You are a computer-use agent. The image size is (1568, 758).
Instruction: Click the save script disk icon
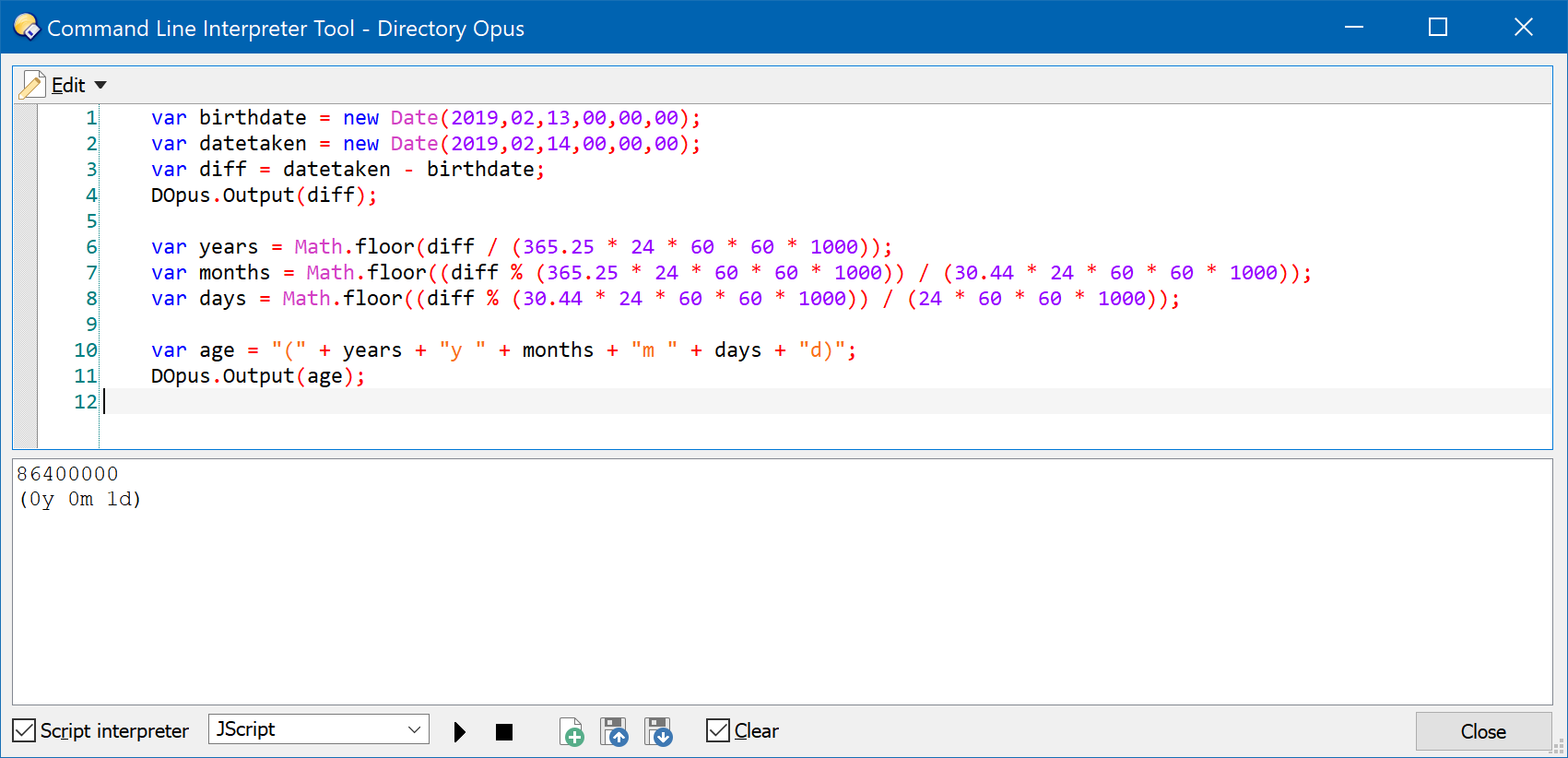click(x=658, y=732)
